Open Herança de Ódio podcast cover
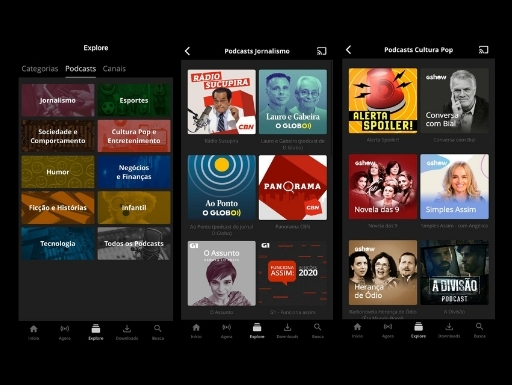This screenshot has width=512, height=385. click(x=383, y=272)
